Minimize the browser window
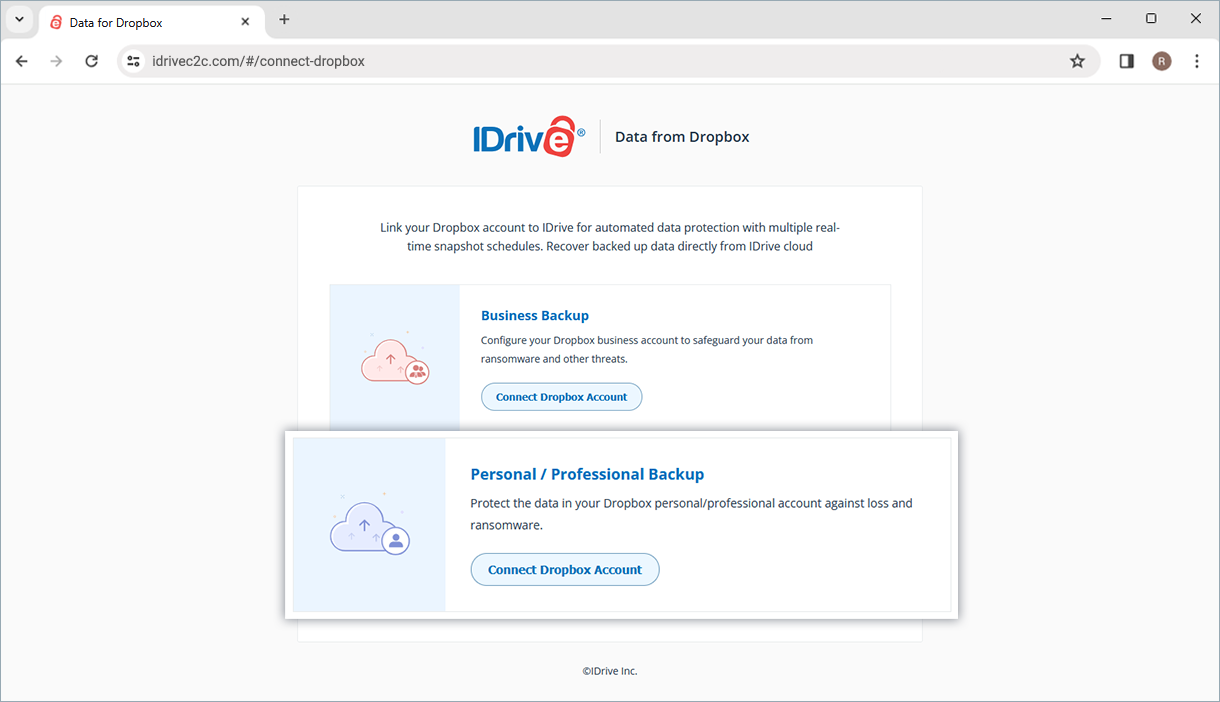 coord(1106,19)
